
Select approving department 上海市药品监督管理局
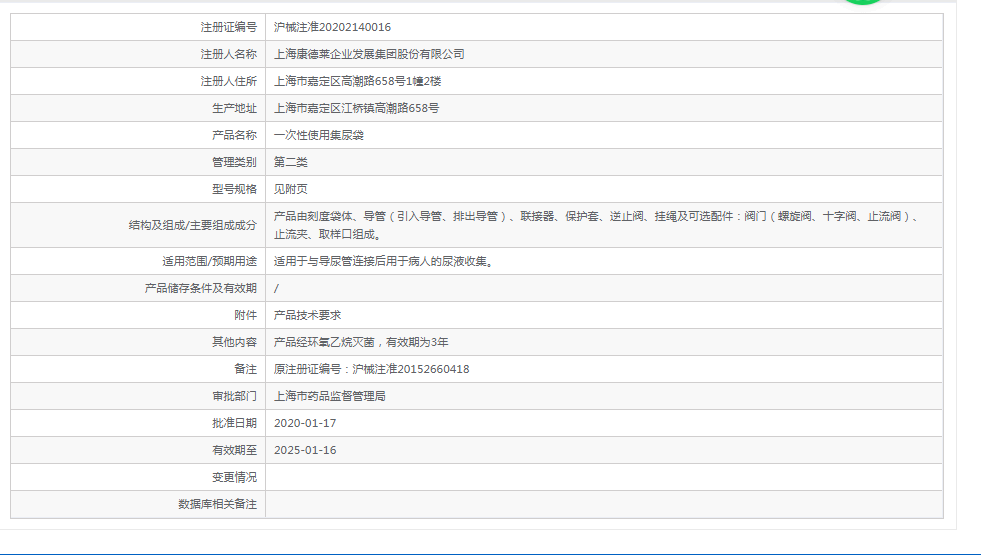tap(330, 396)
